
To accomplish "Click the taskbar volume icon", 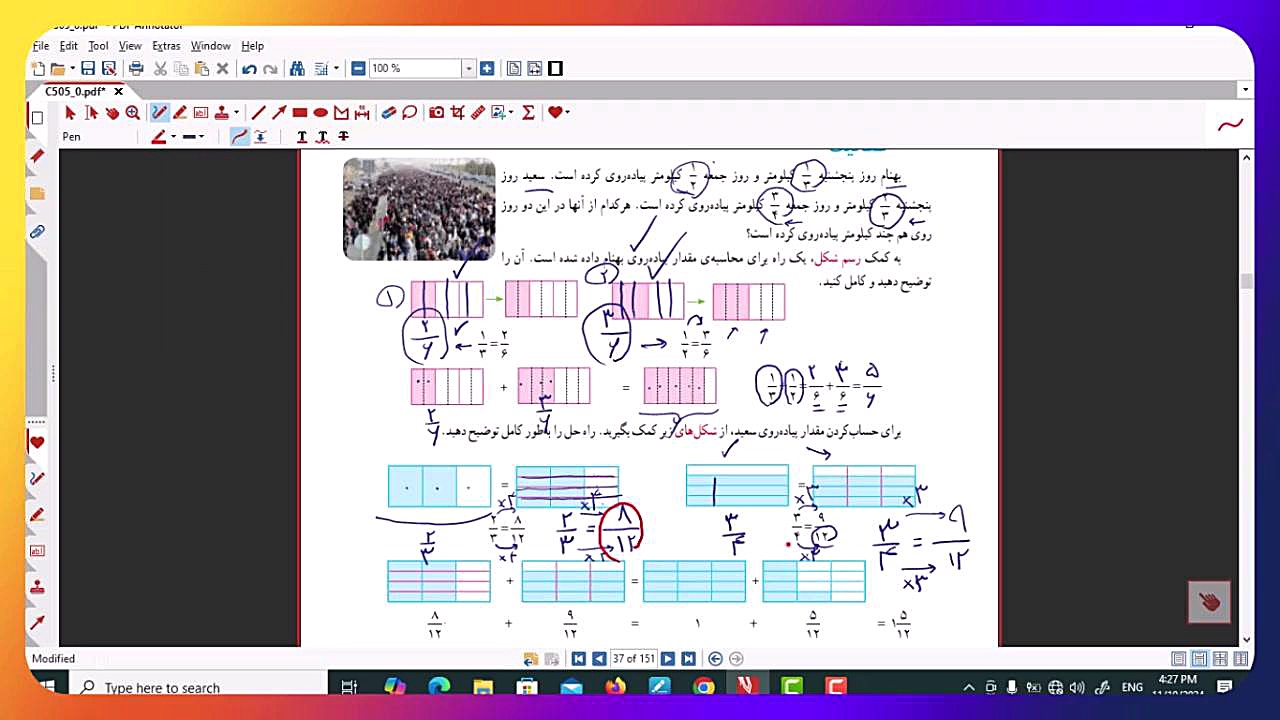I will tap(1077, 688).
